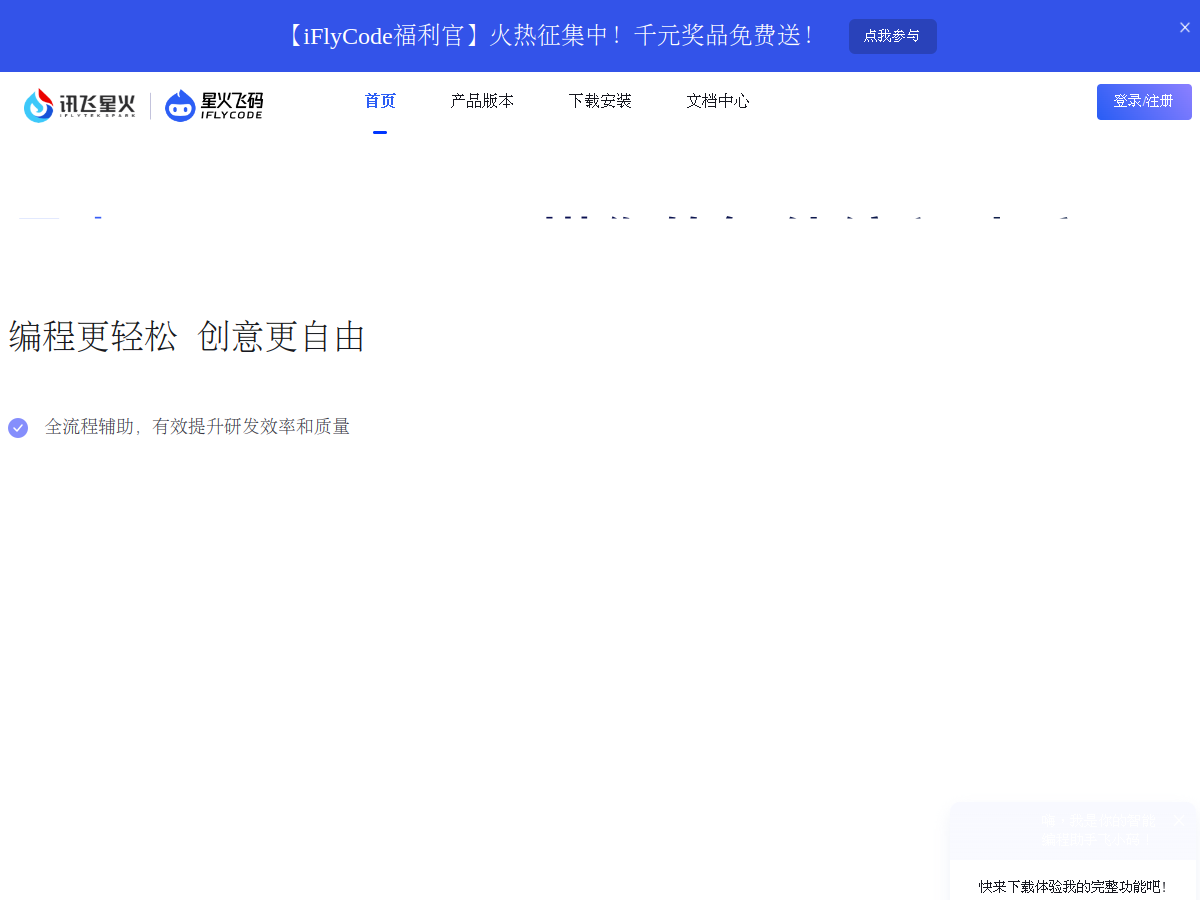Click the 全流程辅助，有效提升研发效率和质量 text
The width and height of the screenshot is (1200, 900).
point(197,427)
